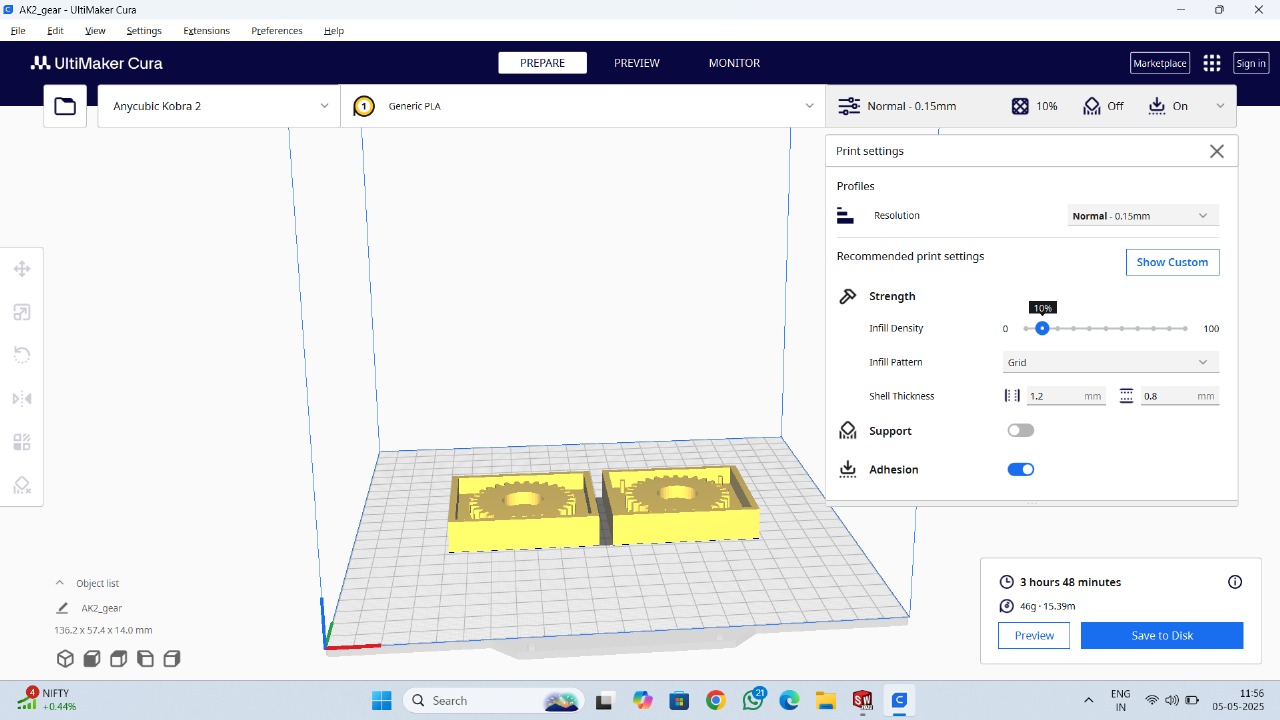The width and height of the screenshot is (1280, 720).
Task: Open the Marketplace
Action: pos(1159,63)
